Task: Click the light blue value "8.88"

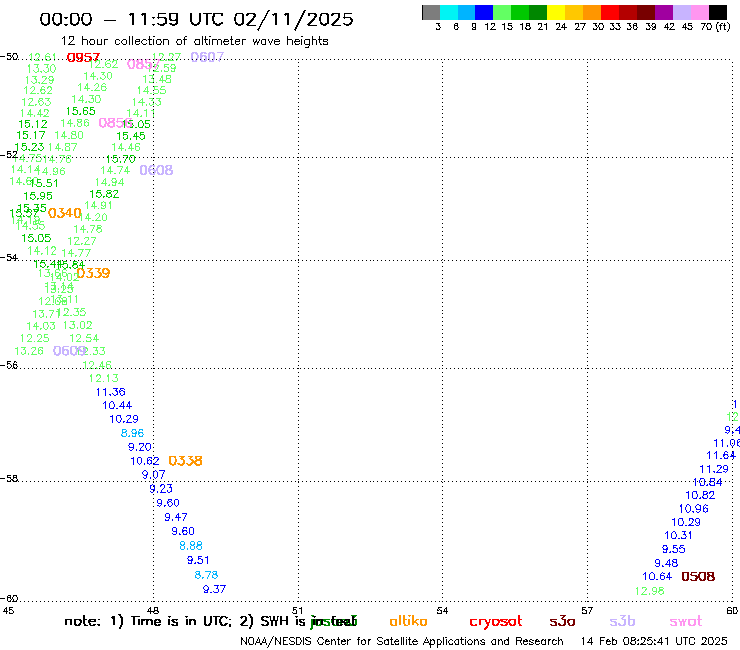Action: (191, 546)
